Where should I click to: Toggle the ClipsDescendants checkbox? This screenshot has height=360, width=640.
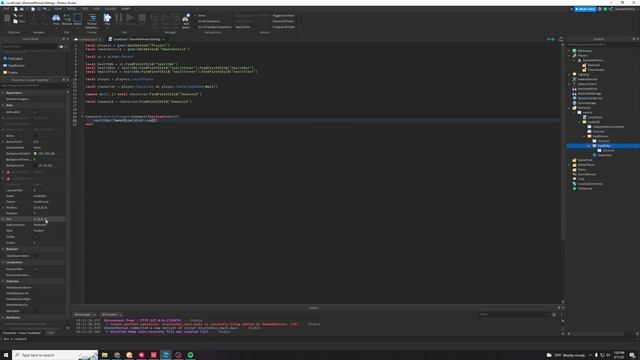(36, 256)
